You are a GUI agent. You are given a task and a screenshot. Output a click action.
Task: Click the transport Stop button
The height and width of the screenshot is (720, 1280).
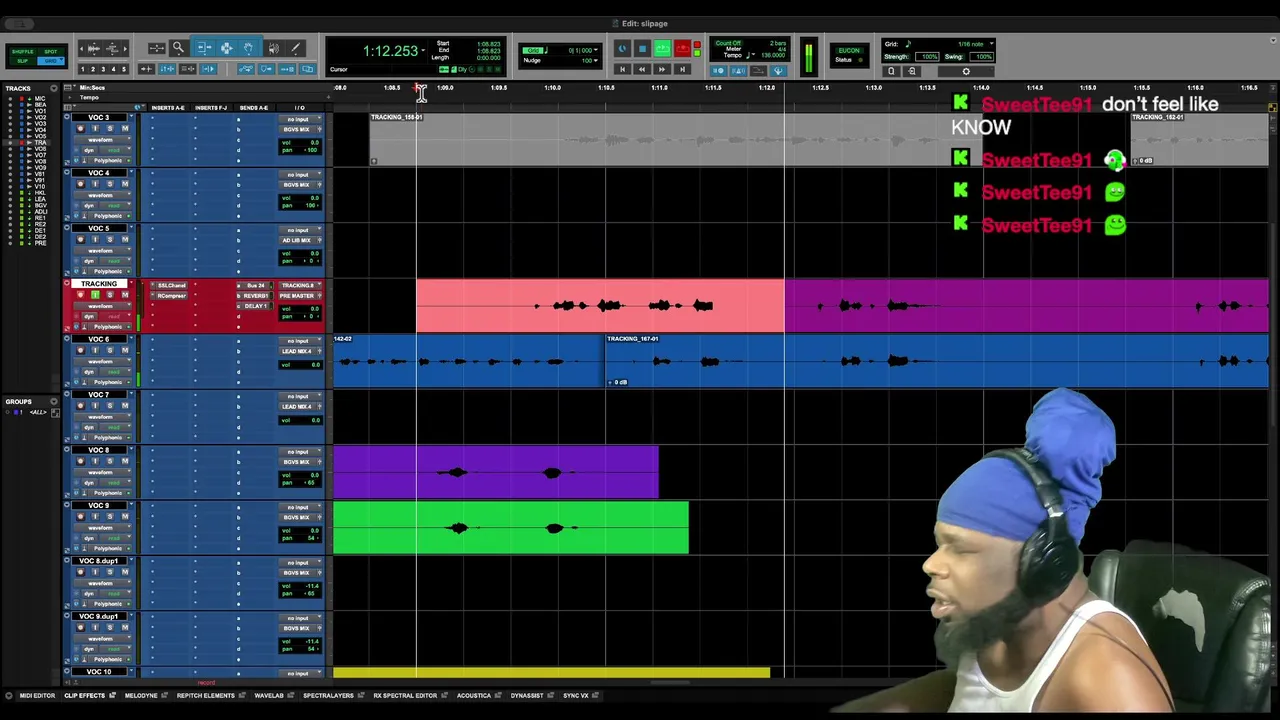[642, 49]
